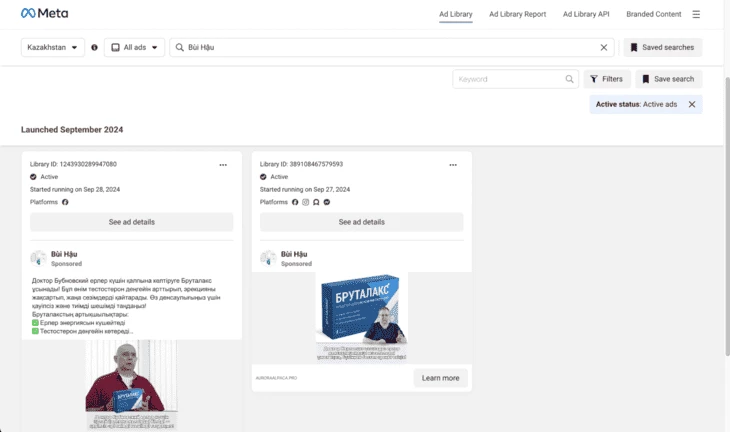Click the Meta logo
This screenshot has width=730, height=432.
click(45, 14)
